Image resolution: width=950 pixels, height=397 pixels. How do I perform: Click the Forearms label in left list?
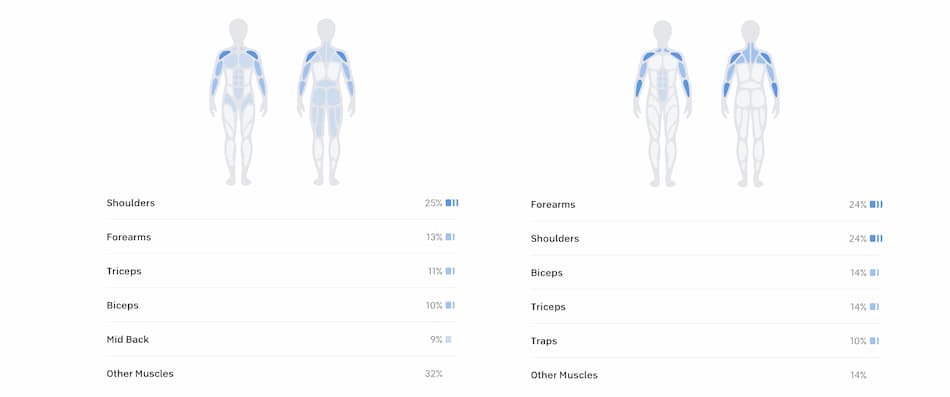pyautogui.click(x=128, y=237)
